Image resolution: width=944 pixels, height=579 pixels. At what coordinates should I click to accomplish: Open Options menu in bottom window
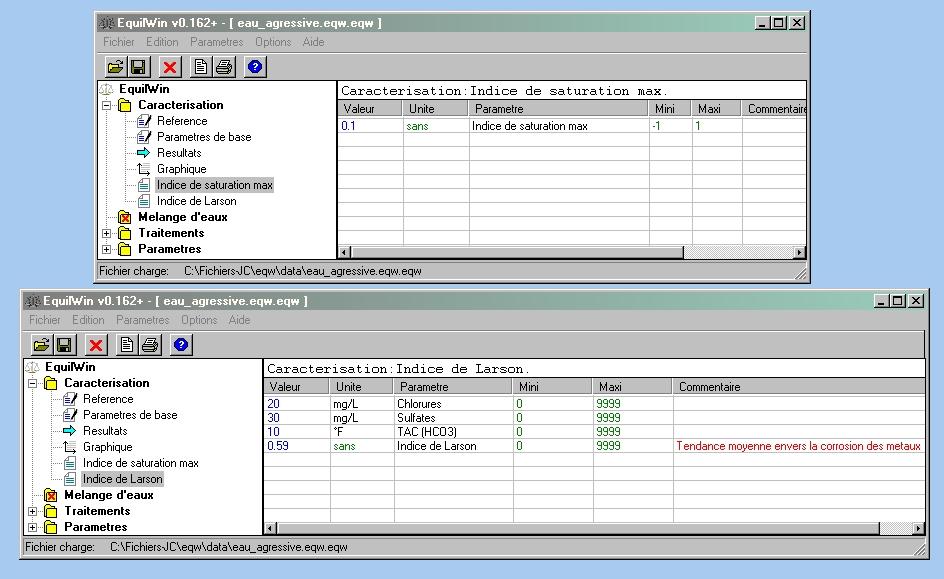pyautogui.click(x=199, y=320)
